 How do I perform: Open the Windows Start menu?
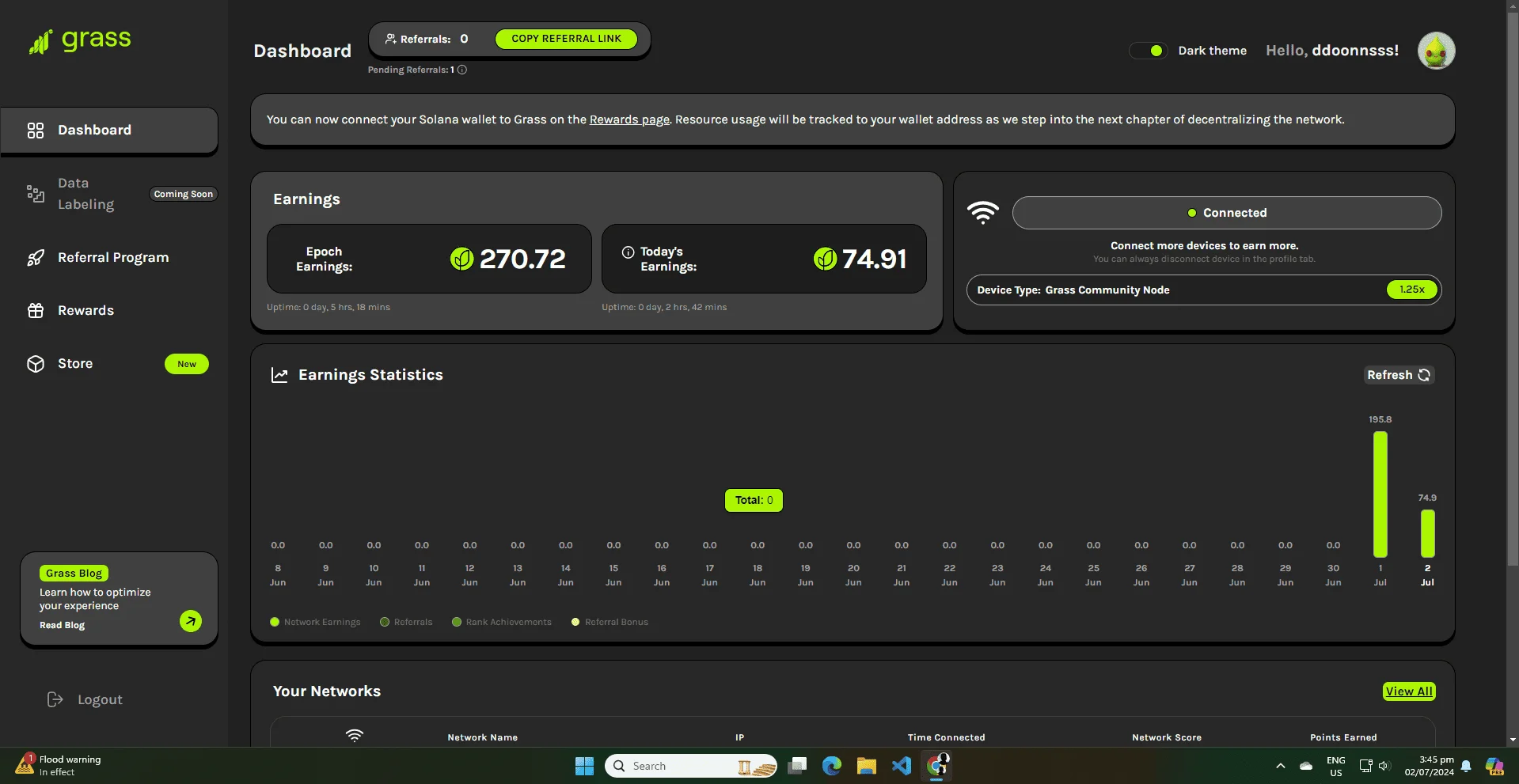(x=584, y=766)
